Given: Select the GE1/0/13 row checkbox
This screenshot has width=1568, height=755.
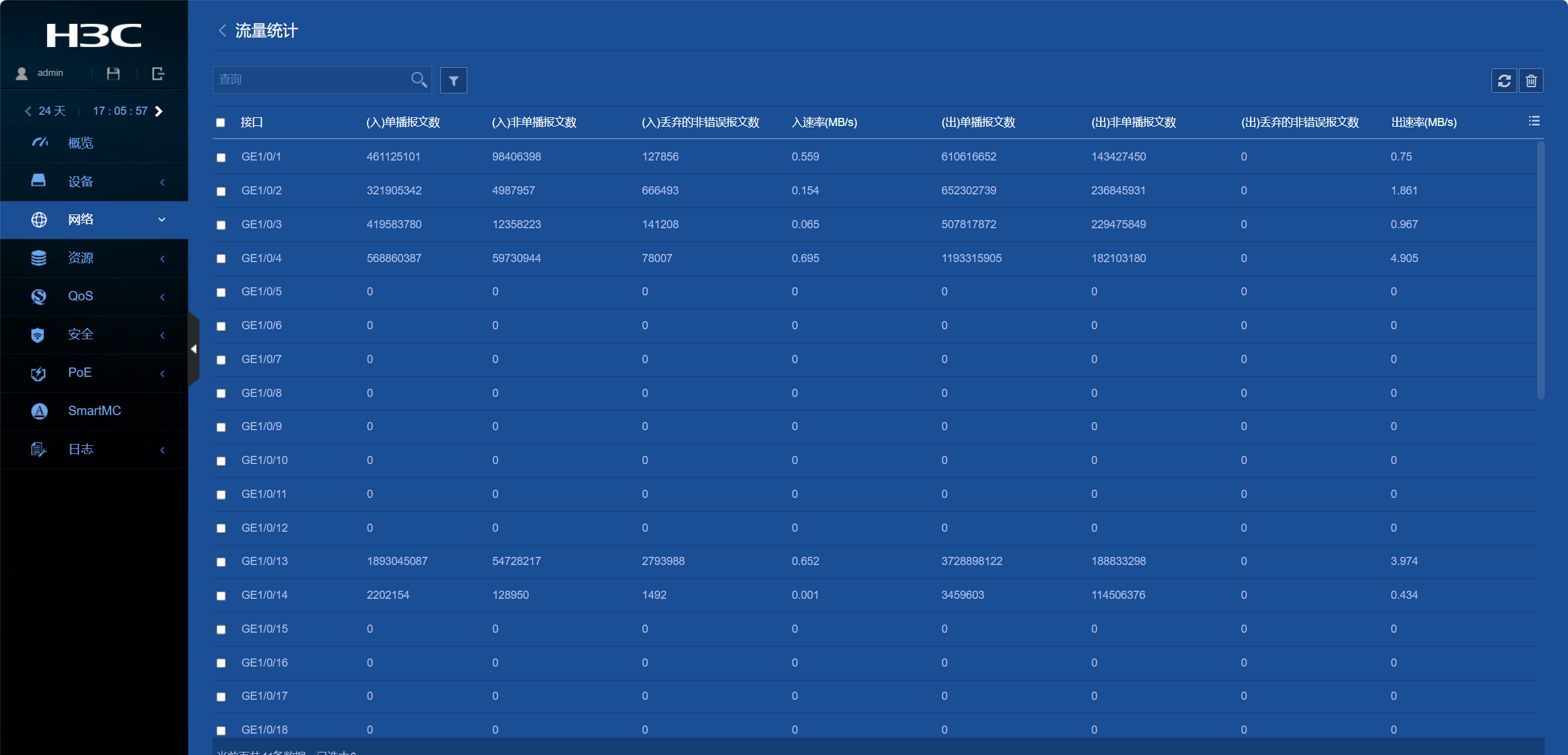Looking at the screenshot, I should (x=221, y=562).
